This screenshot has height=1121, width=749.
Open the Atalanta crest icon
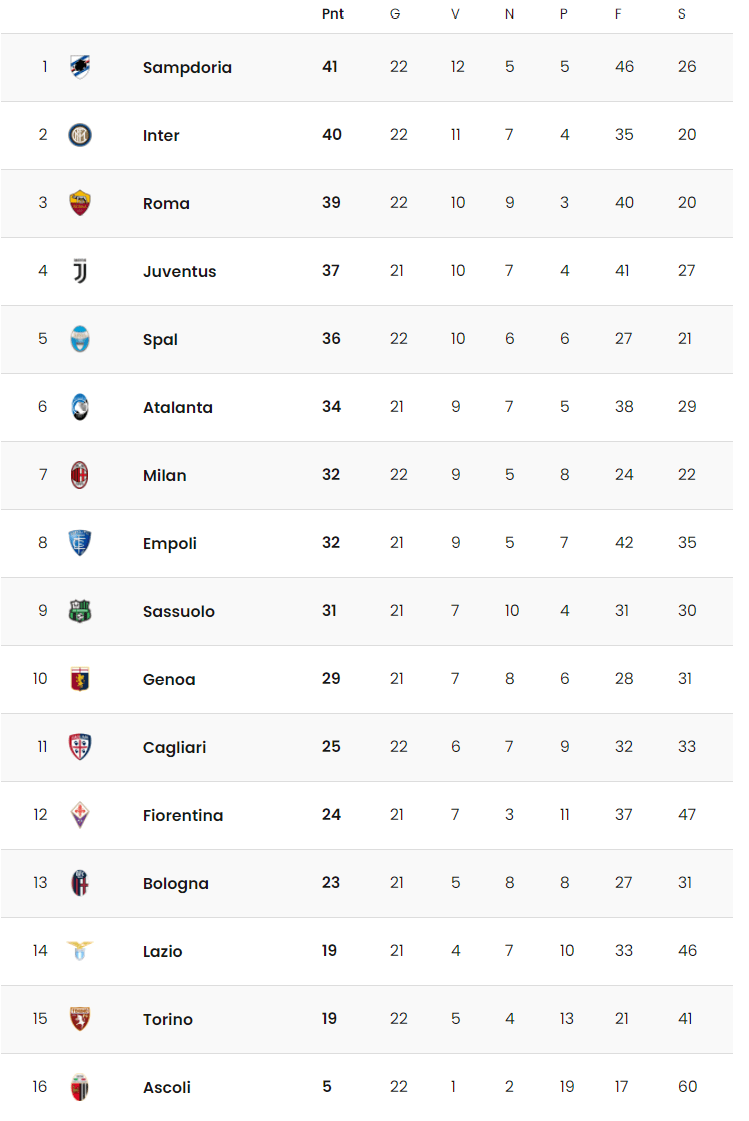point(80,407)
